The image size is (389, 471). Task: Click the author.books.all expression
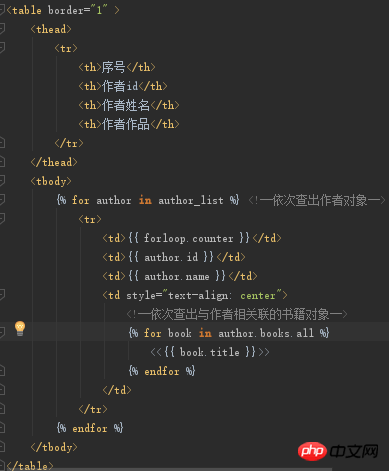coord(266,333)
